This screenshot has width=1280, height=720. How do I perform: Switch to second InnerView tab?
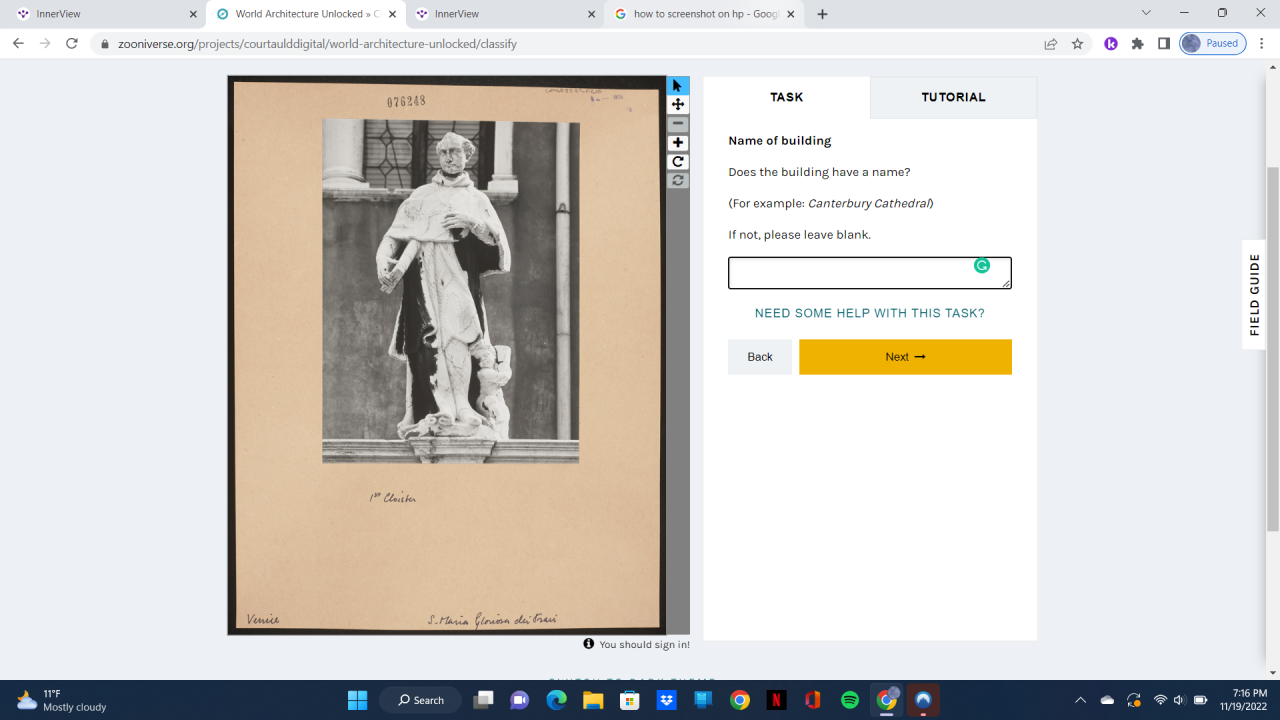click(x=505, y=14)
